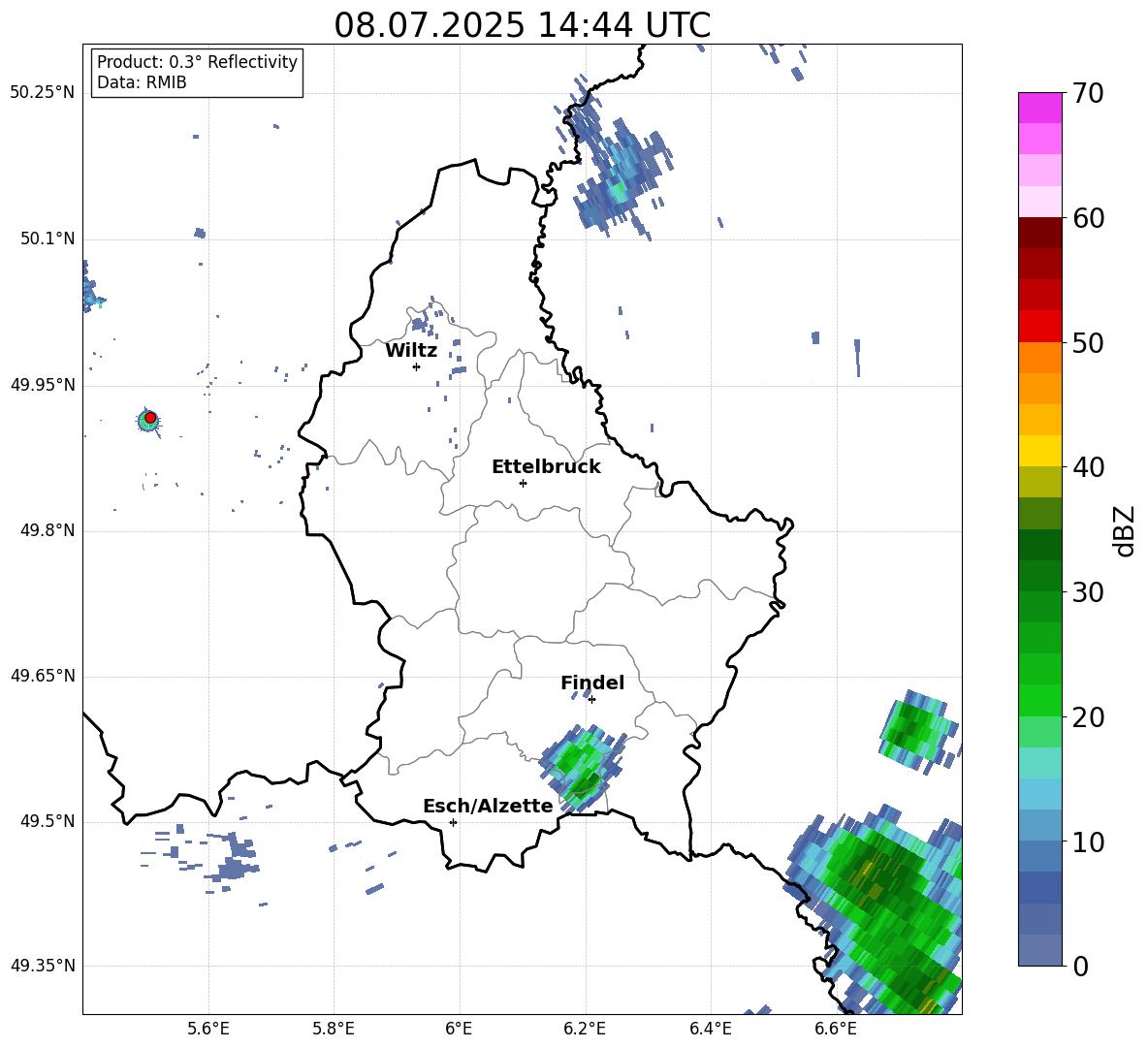Screen dimensions: 1148x1048
Task: Click the magenta swatch at colorbar top
Action: (1039, 108)
